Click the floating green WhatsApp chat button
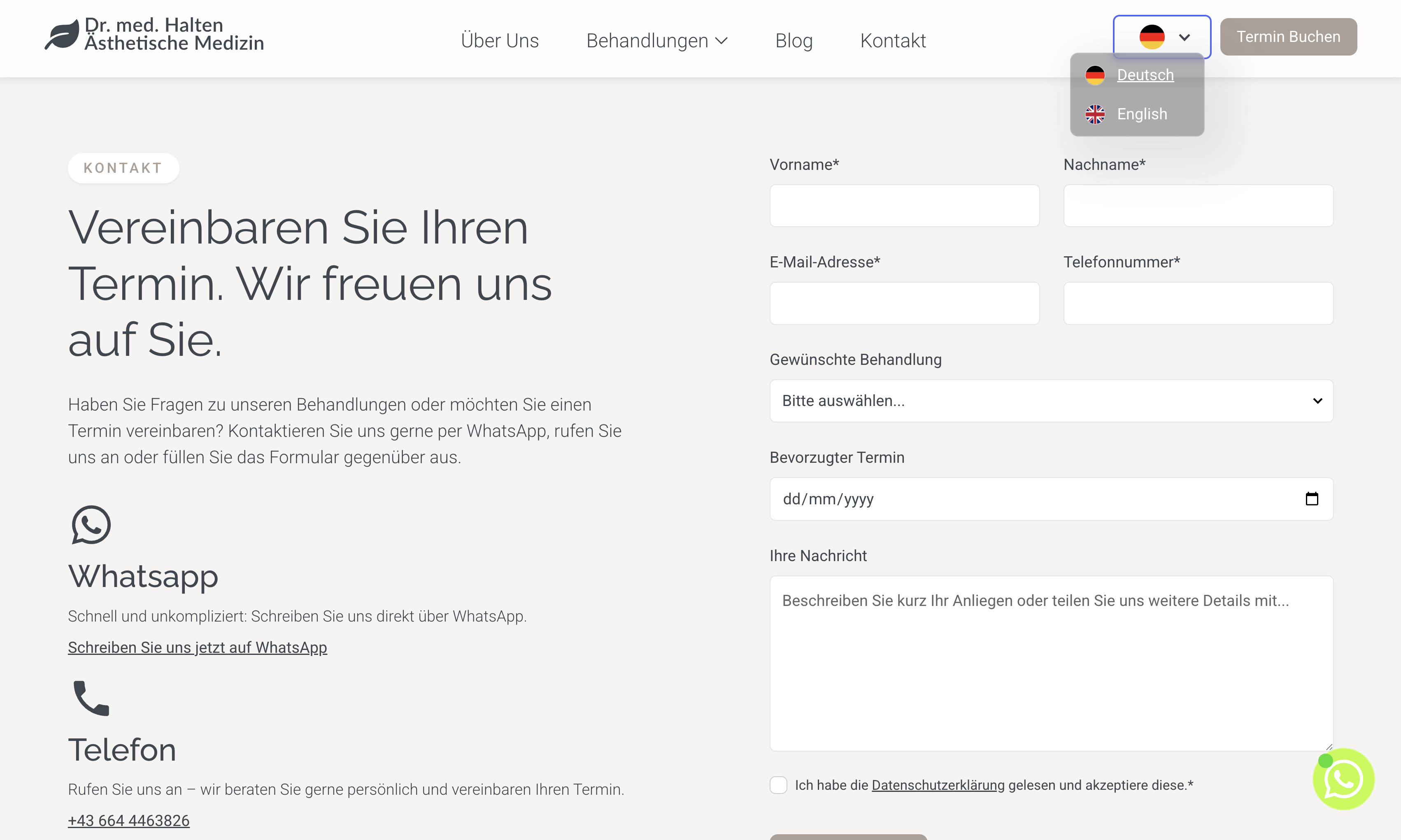This screenshot has width=1401, height=840. pos(1343,780)
